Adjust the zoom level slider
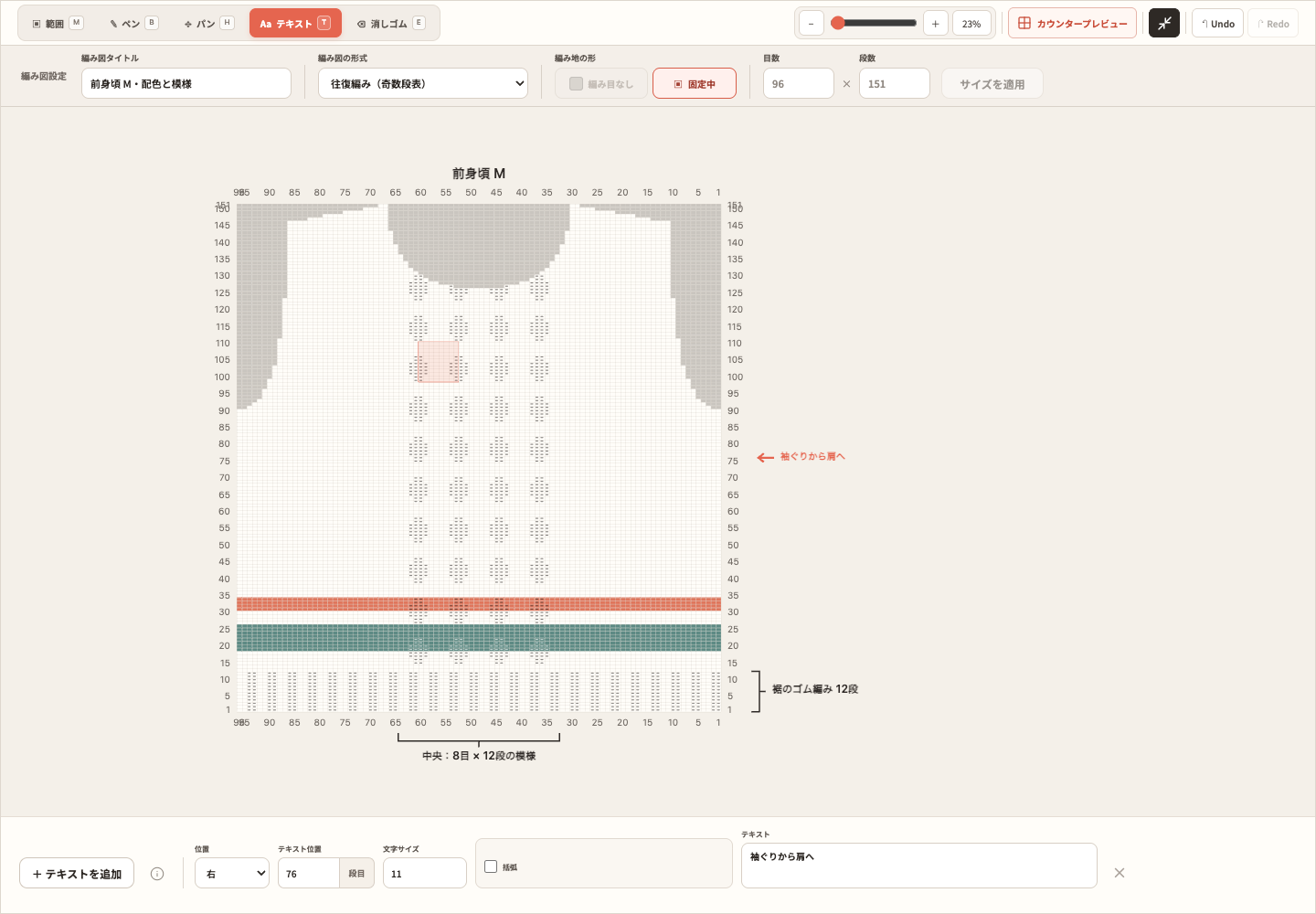 tap(874, 24)
